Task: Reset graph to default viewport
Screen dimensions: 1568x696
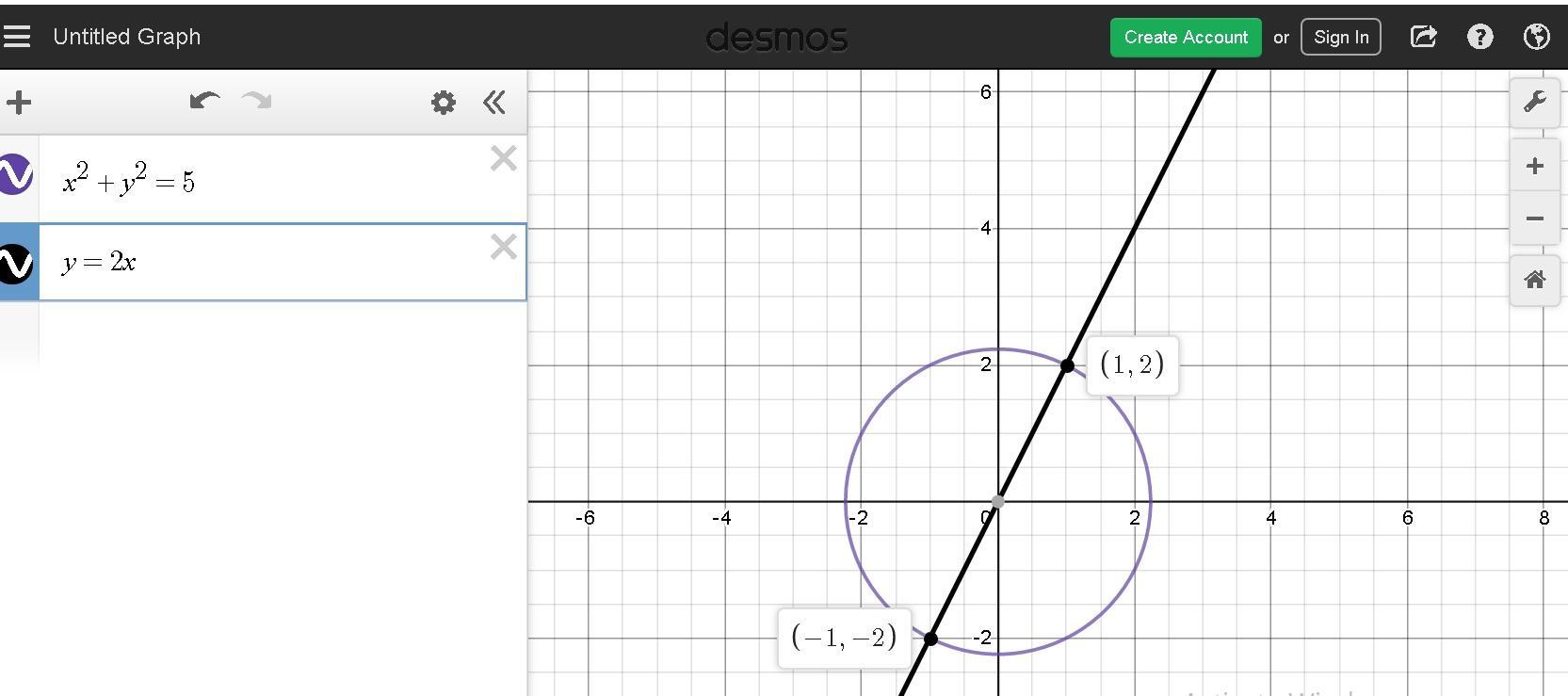Action: pos(1535,279)
